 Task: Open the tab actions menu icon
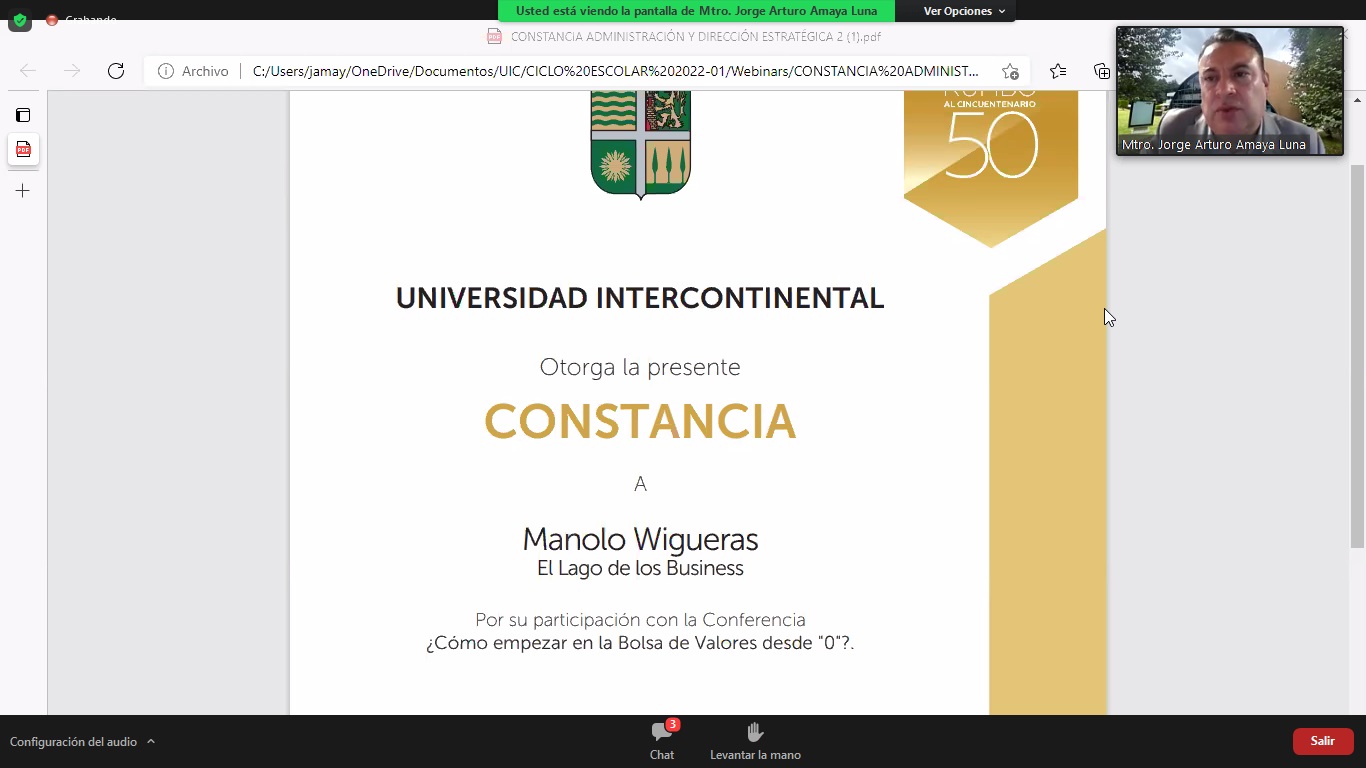23,115
